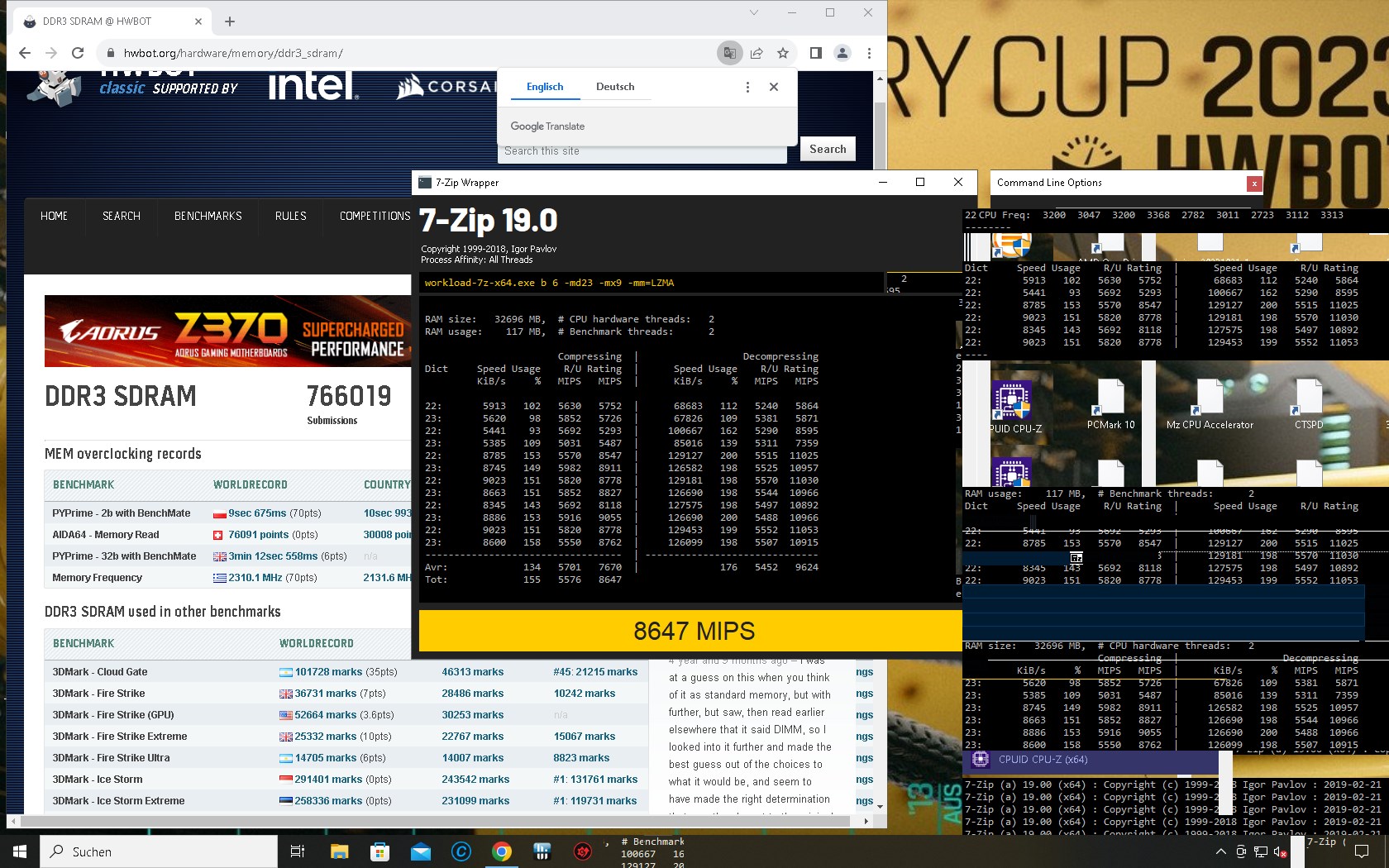Image resolution: width=1389 pixels, height=868 pixels.
Task: Click the HWBOT mascot logo
Action: click(x=55, y=88)
